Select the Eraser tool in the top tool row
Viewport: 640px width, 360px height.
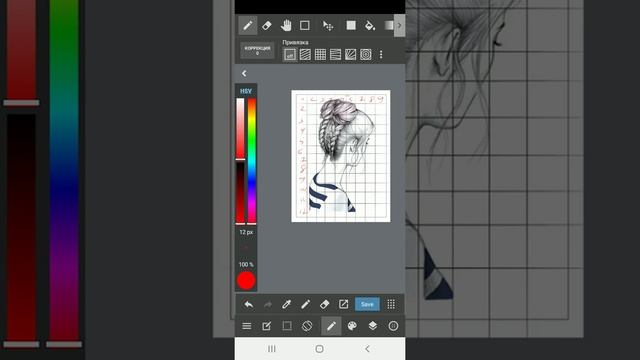coord(267,25)
